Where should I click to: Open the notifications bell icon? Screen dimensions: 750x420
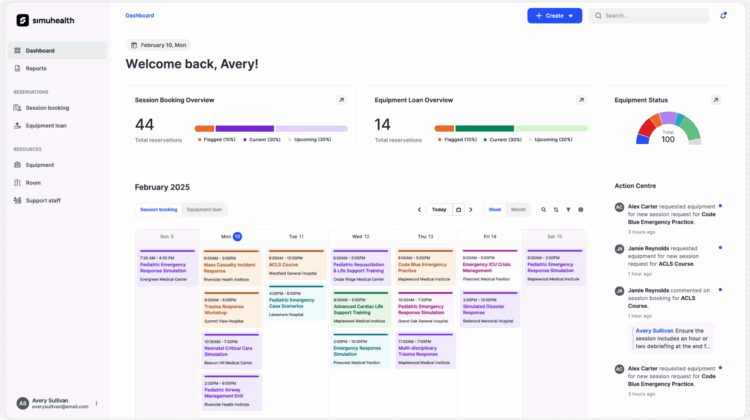[x=723, y=16]
